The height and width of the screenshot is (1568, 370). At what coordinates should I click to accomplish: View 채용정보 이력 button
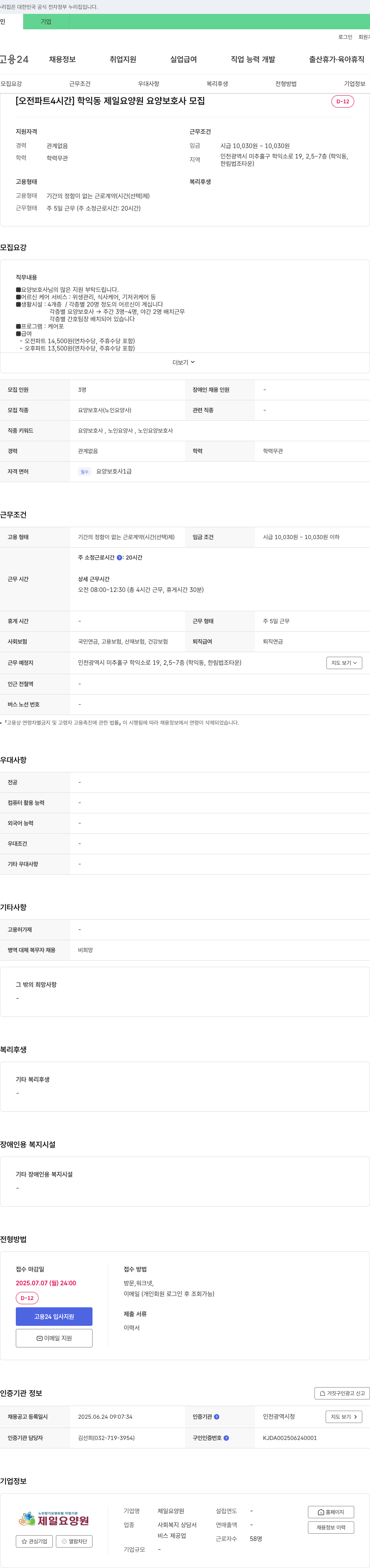[331, 1527]
